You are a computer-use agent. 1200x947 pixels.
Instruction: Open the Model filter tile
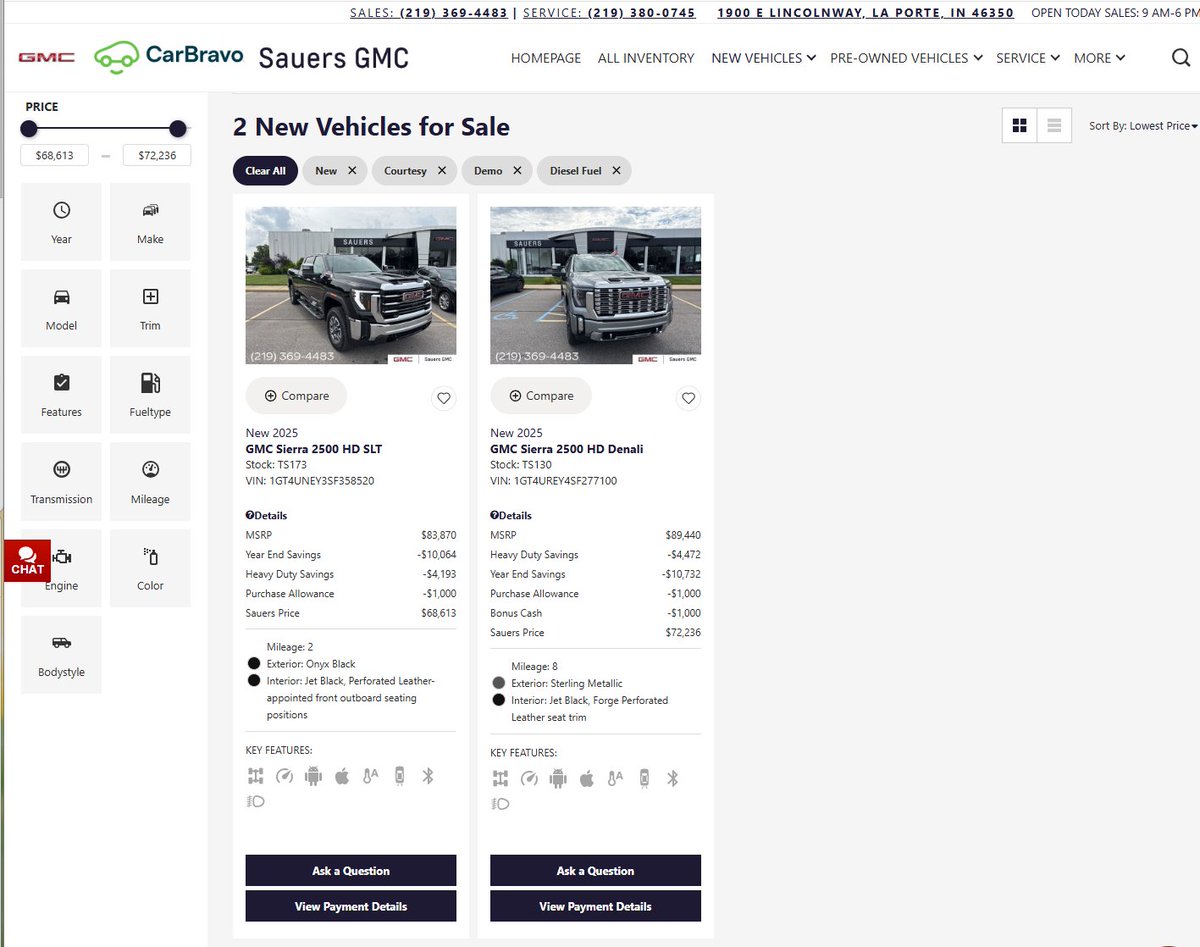click(62, 309)
